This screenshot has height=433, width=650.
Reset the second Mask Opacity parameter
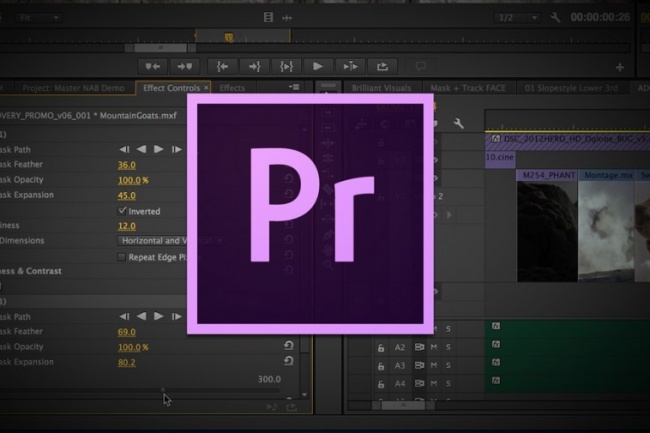click(x=289, y=345)
